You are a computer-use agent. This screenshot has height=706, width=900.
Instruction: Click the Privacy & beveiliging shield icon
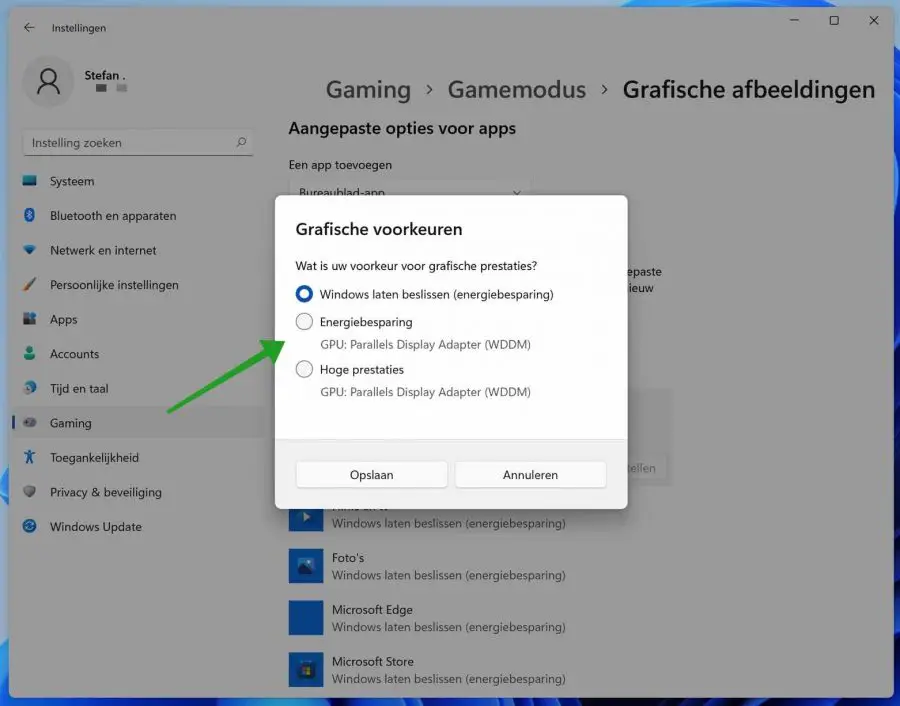[x=29, y=491]
